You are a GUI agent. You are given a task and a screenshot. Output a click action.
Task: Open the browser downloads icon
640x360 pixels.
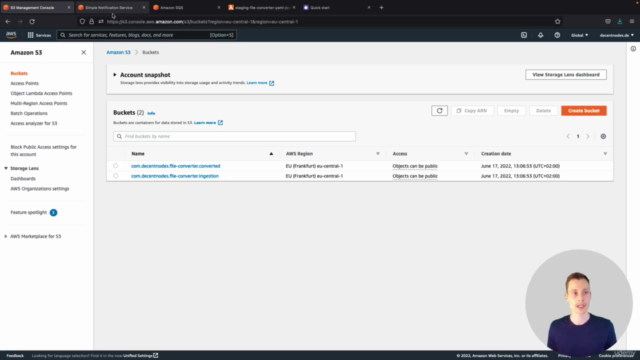(620, 21)
